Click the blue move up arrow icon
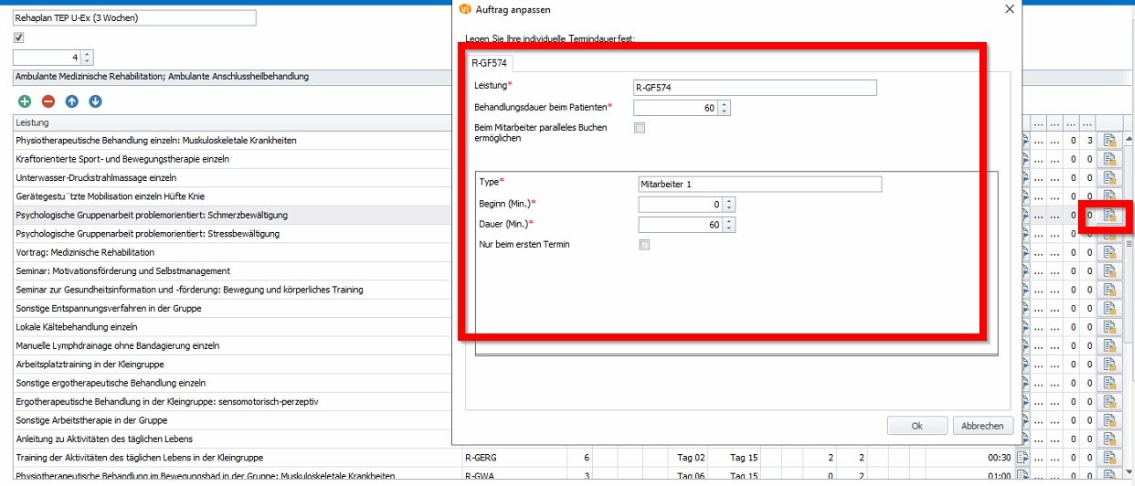Viewport: 1135px width, 486px height. (x=72, y=102)
